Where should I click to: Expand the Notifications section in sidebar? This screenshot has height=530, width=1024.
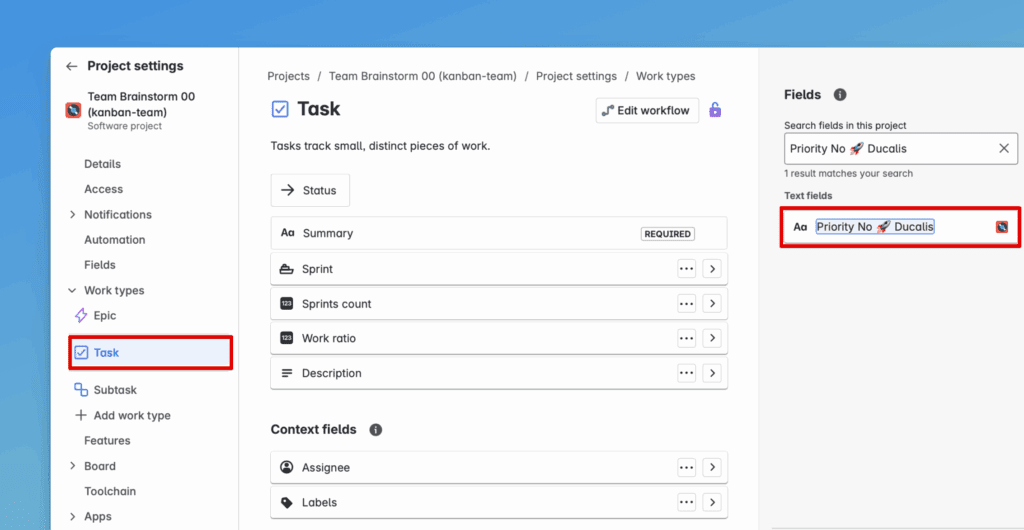72,215
